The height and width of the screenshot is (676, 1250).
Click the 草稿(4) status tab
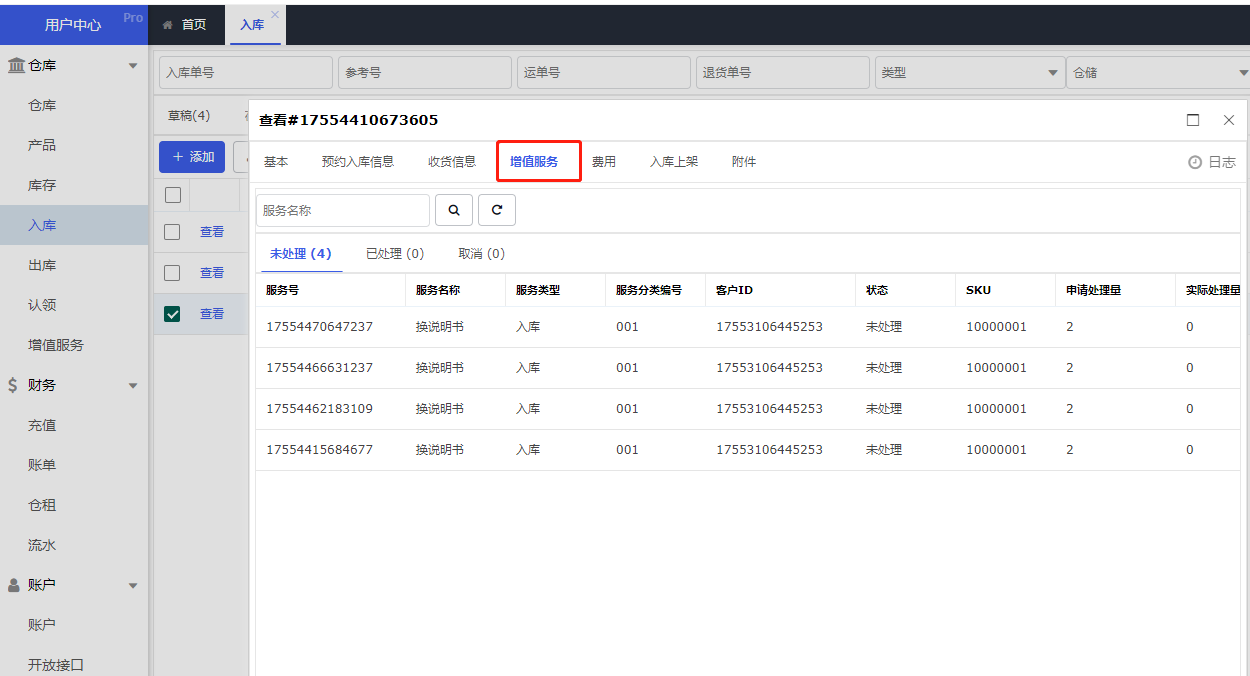pos(189,116)
